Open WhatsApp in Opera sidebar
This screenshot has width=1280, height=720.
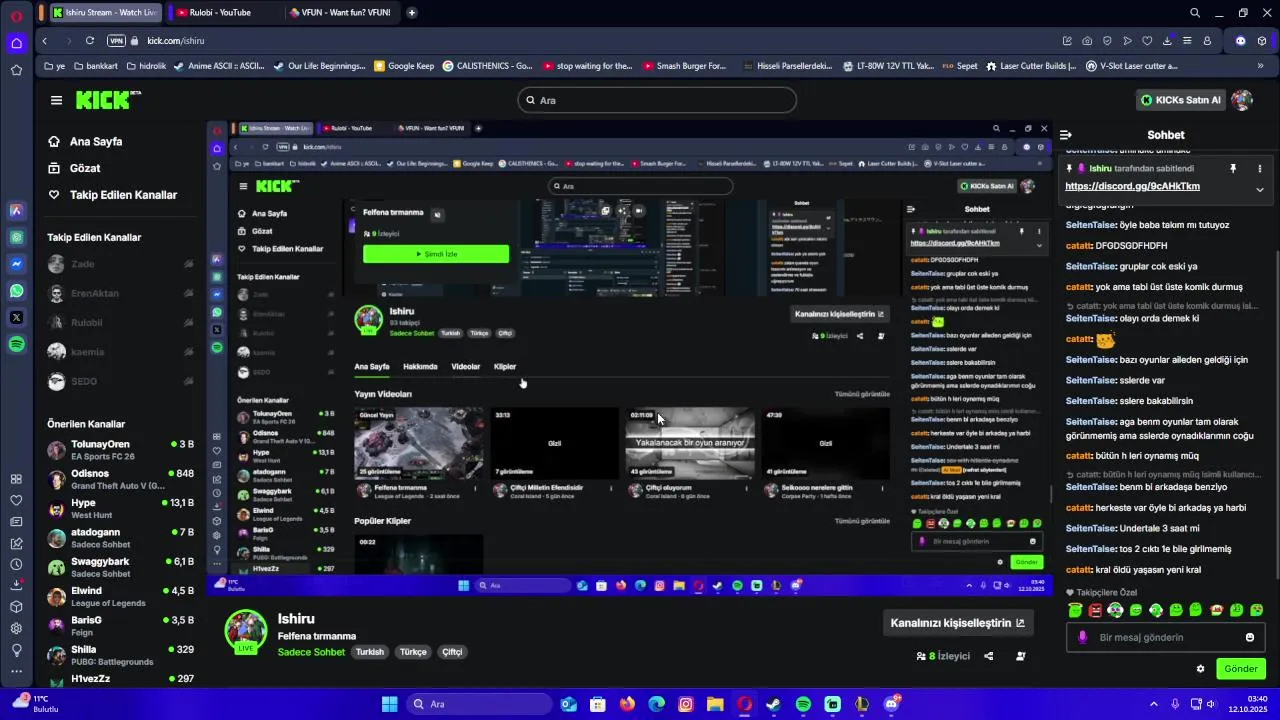(16, 291)
